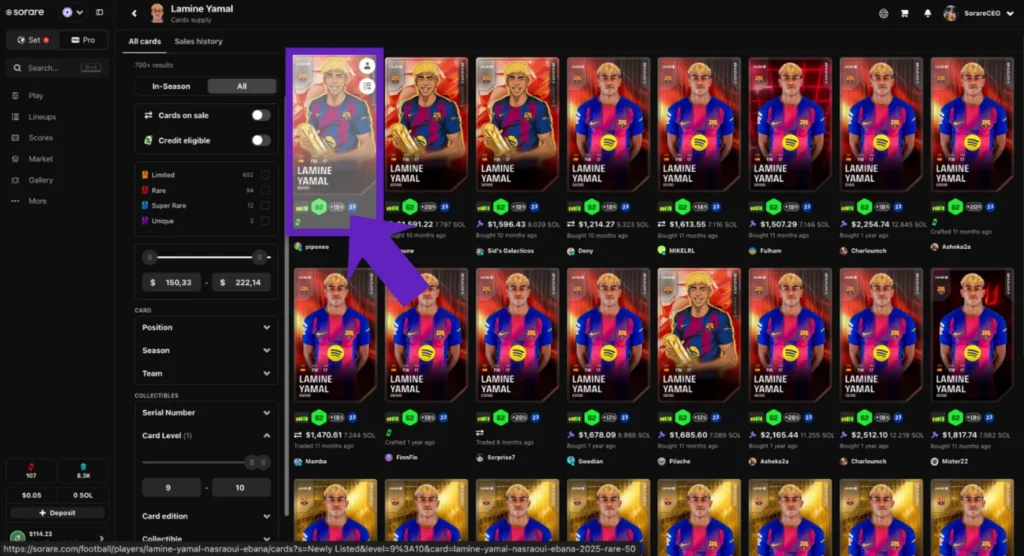The width and height of the screenshot is (1024, 556).
Task: Click the Cards on sale arrows icon
Action: pos(148,115)
